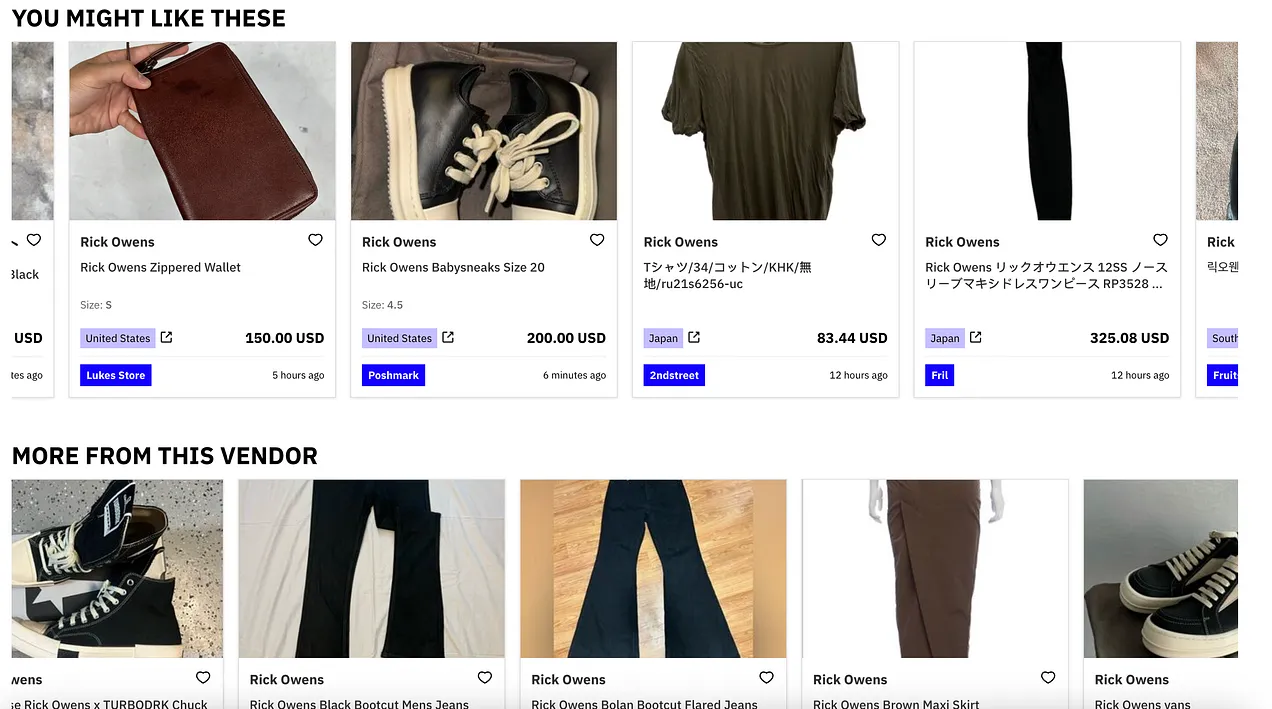
Task: Favorite the Rick Owens Zippered Wallet with heart
Action: click(315, 240)
